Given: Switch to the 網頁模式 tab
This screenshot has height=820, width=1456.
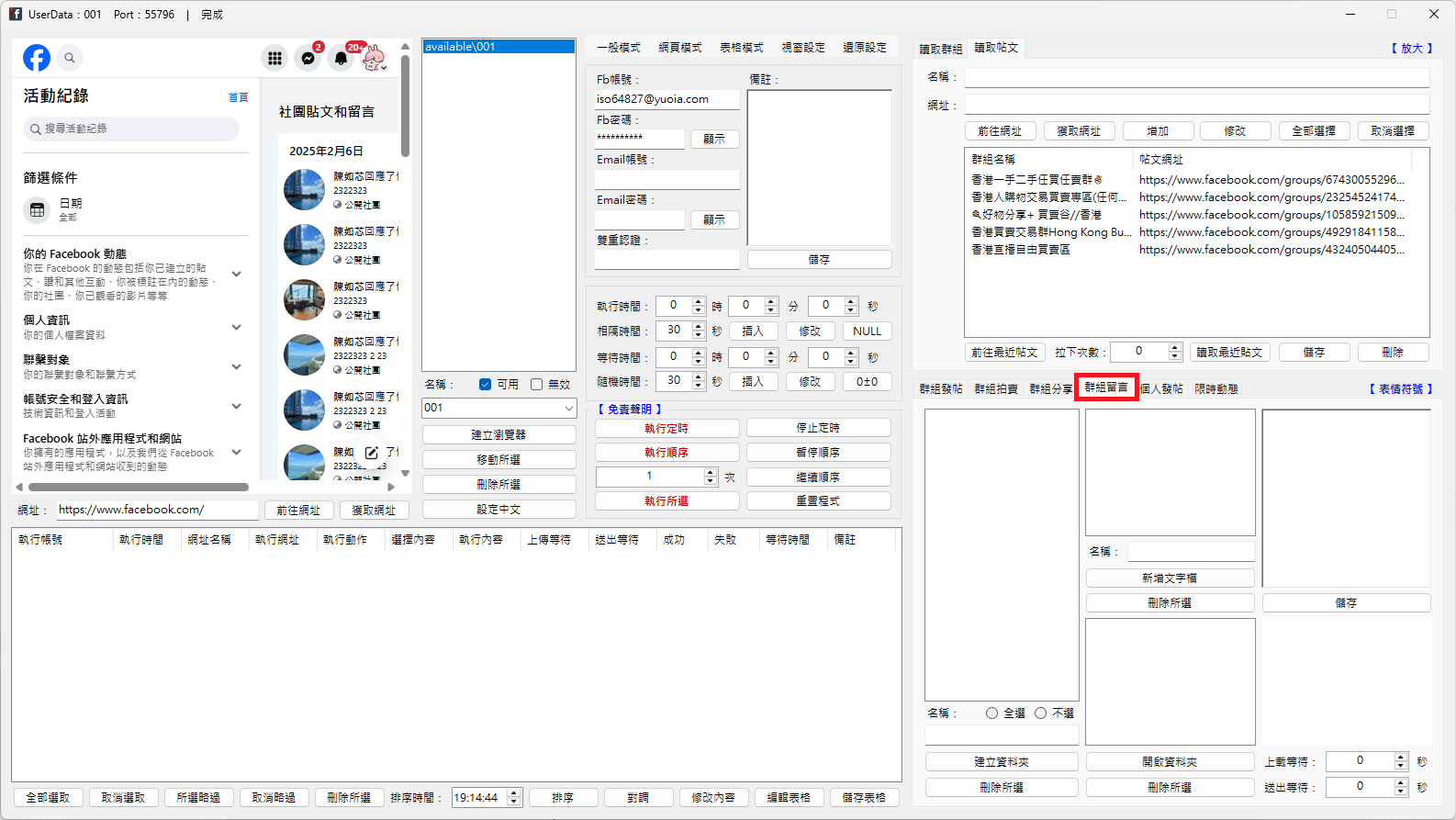Looking at the screenshot, I should [x=680, y=48].
